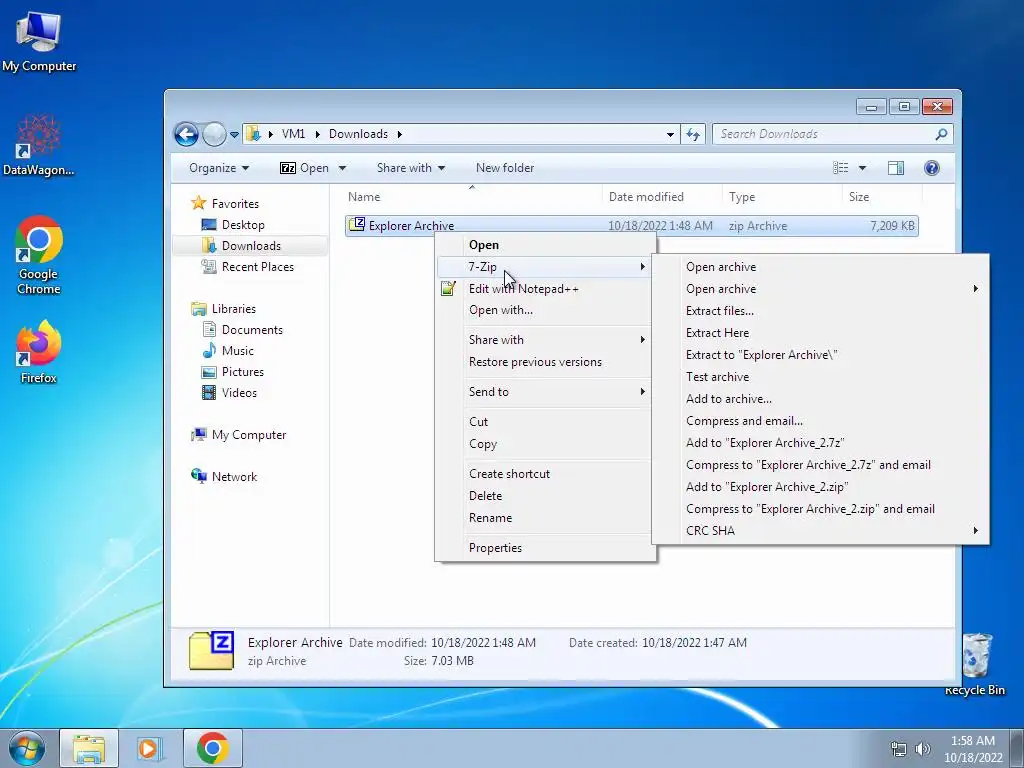
Task: Choose Edit with Notepad++
Action: tap(545, 289)
